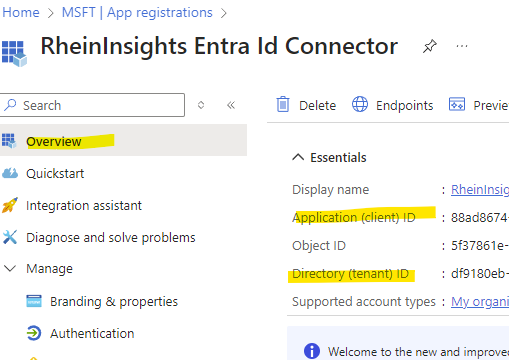
Task: Go to Home breadcrumb link
Action: click(x=21, y=13)
